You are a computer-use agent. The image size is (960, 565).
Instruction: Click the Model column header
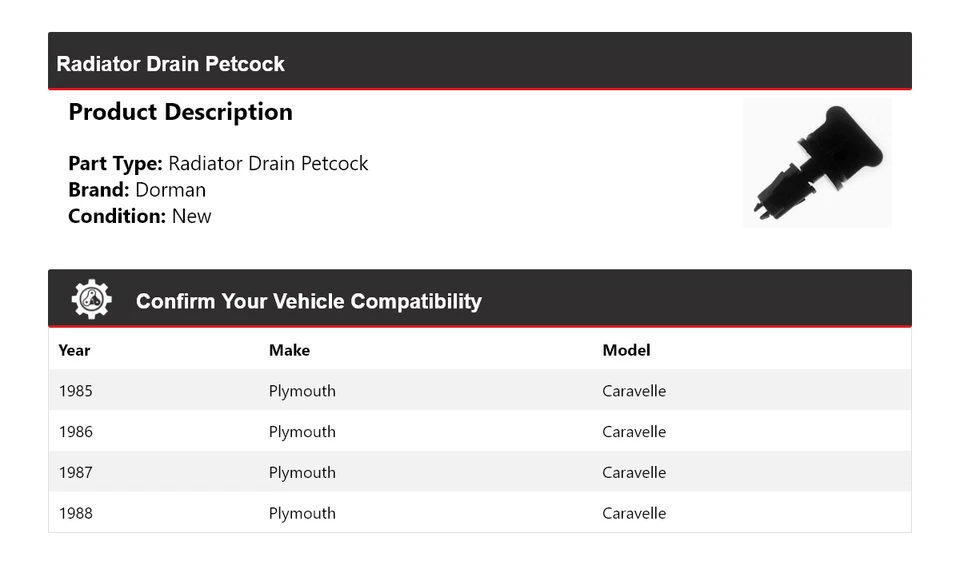tap(626, 350)
